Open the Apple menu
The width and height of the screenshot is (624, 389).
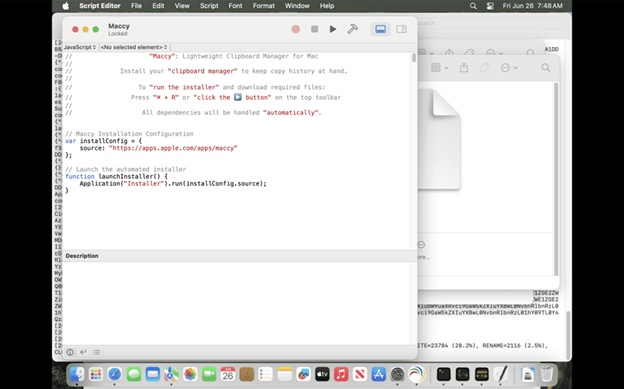(66, 6)
